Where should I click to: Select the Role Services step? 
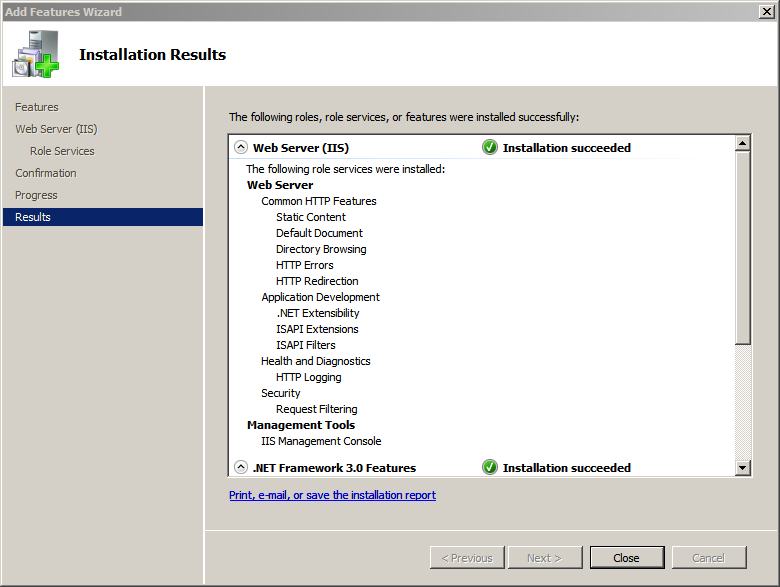(62, 151)
